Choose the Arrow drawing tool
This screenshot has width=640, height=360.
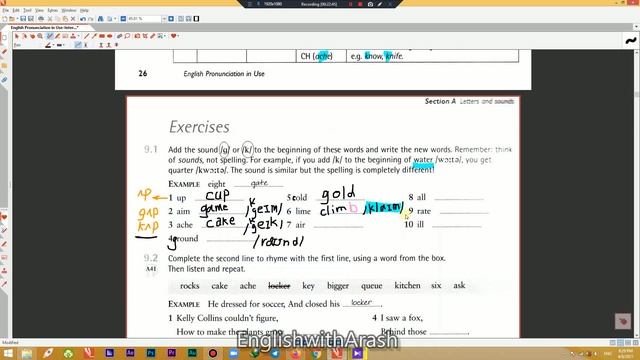tap(94, 36)
